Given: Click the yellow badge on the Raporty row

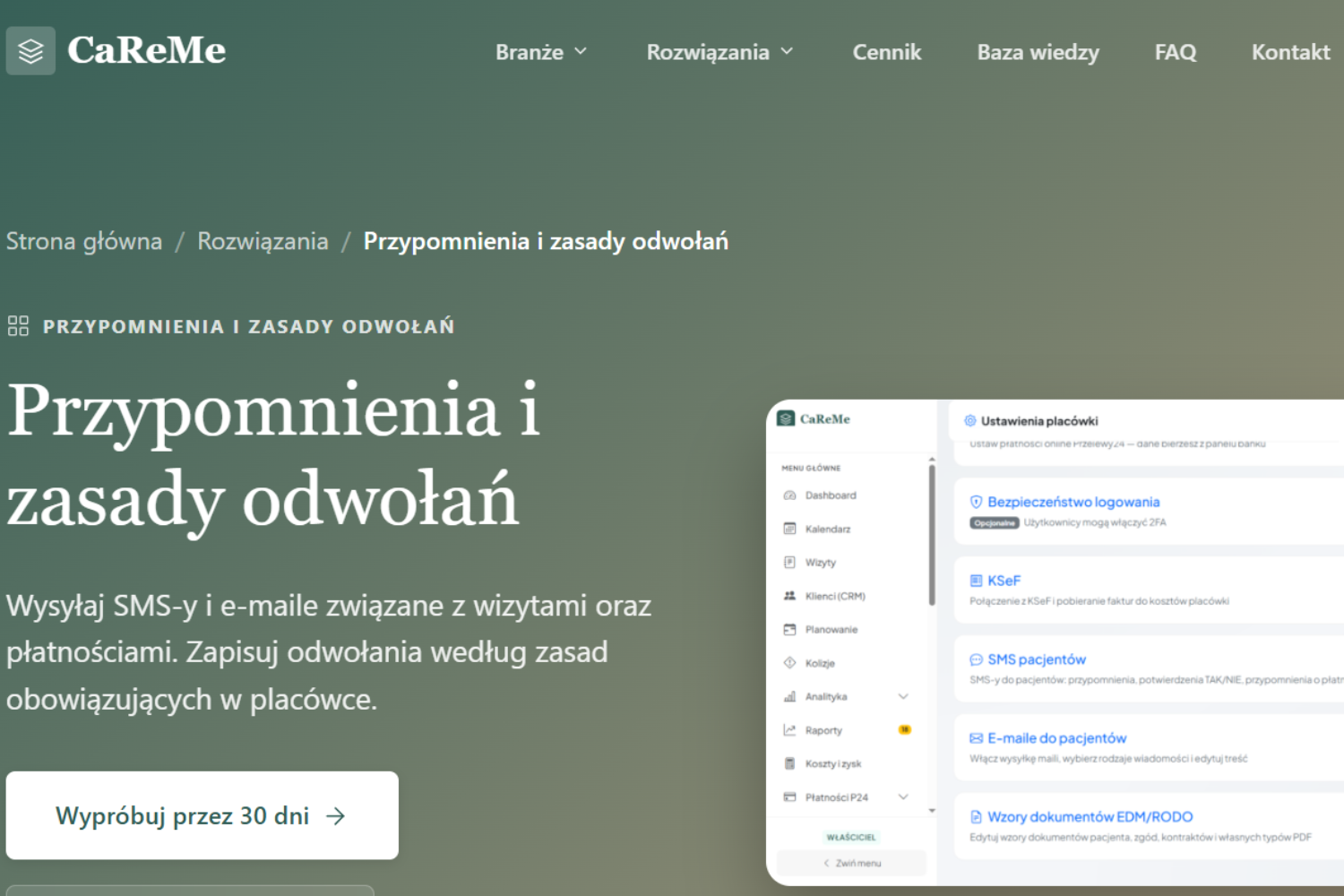Looking at the screenshot, I should [904, 729].
